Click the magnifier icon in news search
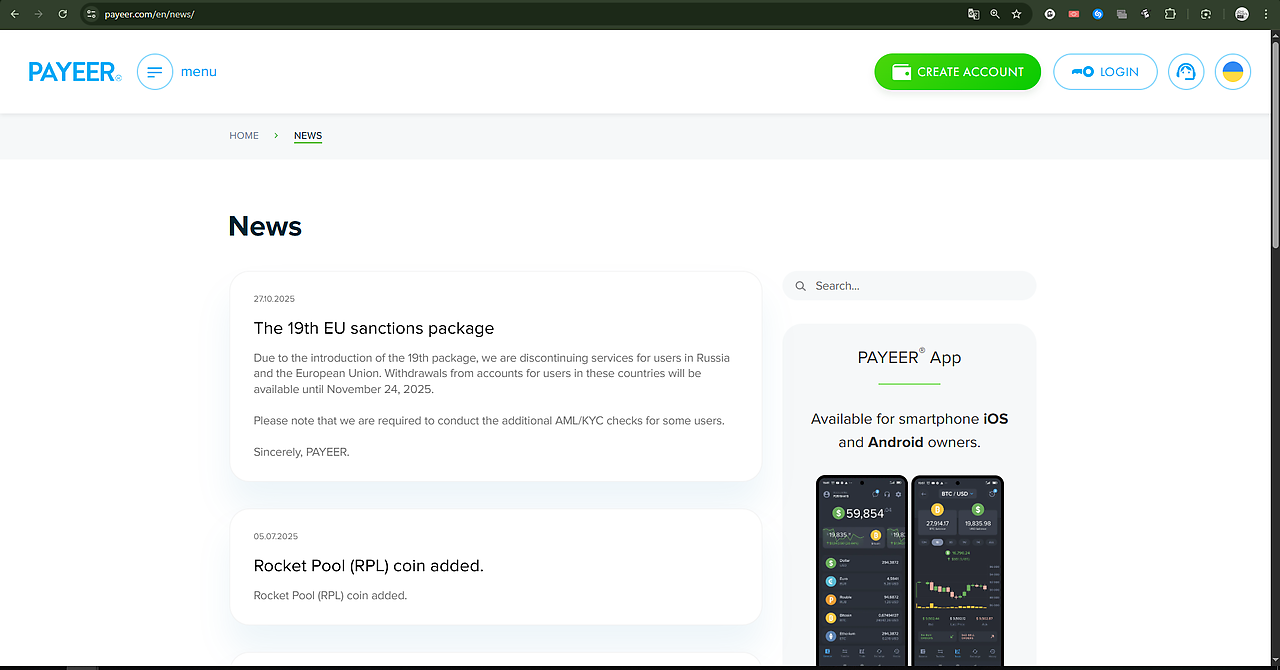The width and height of the screenshot is (1280, 670). tap(800, 286)
